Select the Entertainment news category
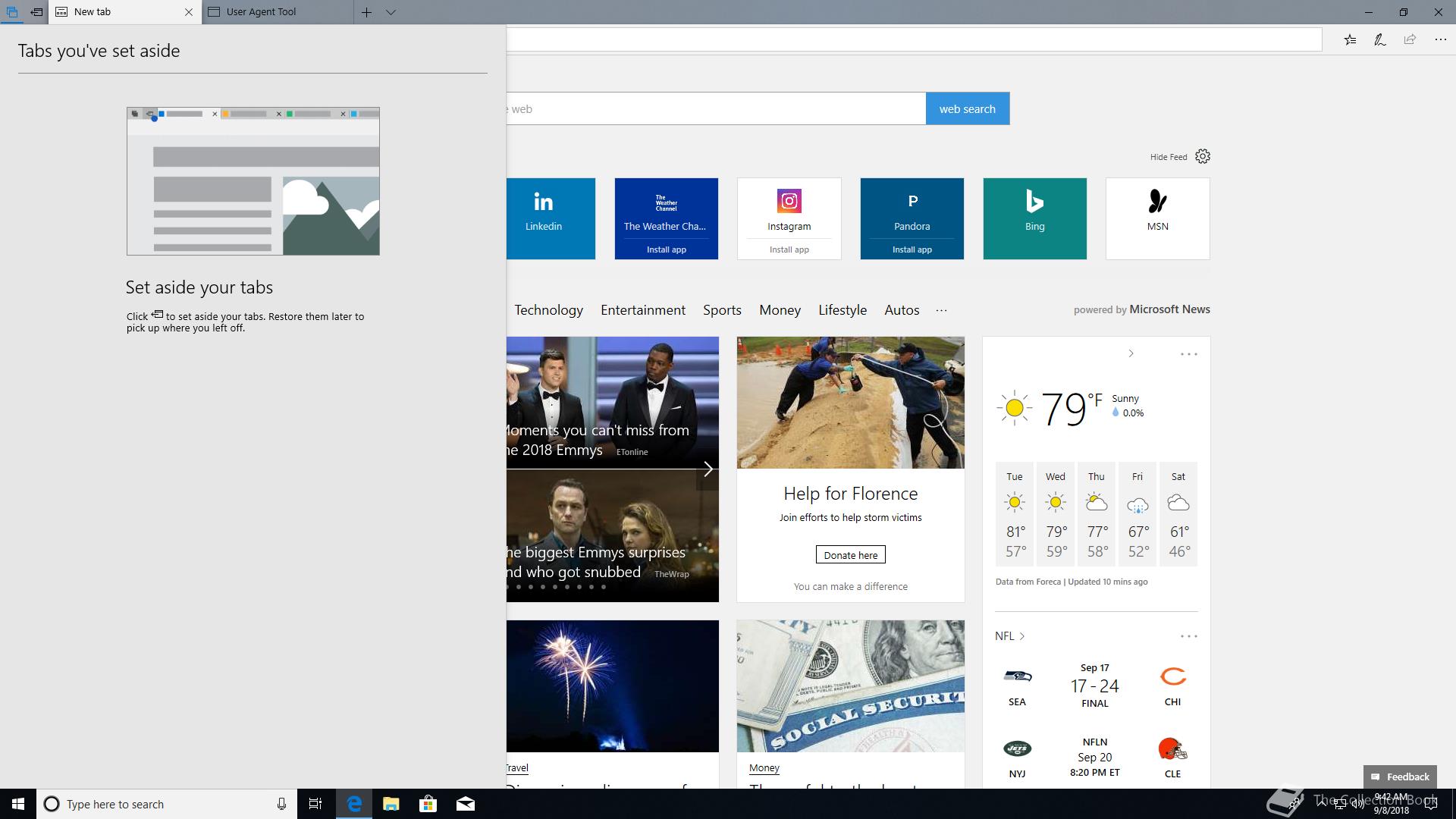This screenshot has width=1456, height=819. 643,310
